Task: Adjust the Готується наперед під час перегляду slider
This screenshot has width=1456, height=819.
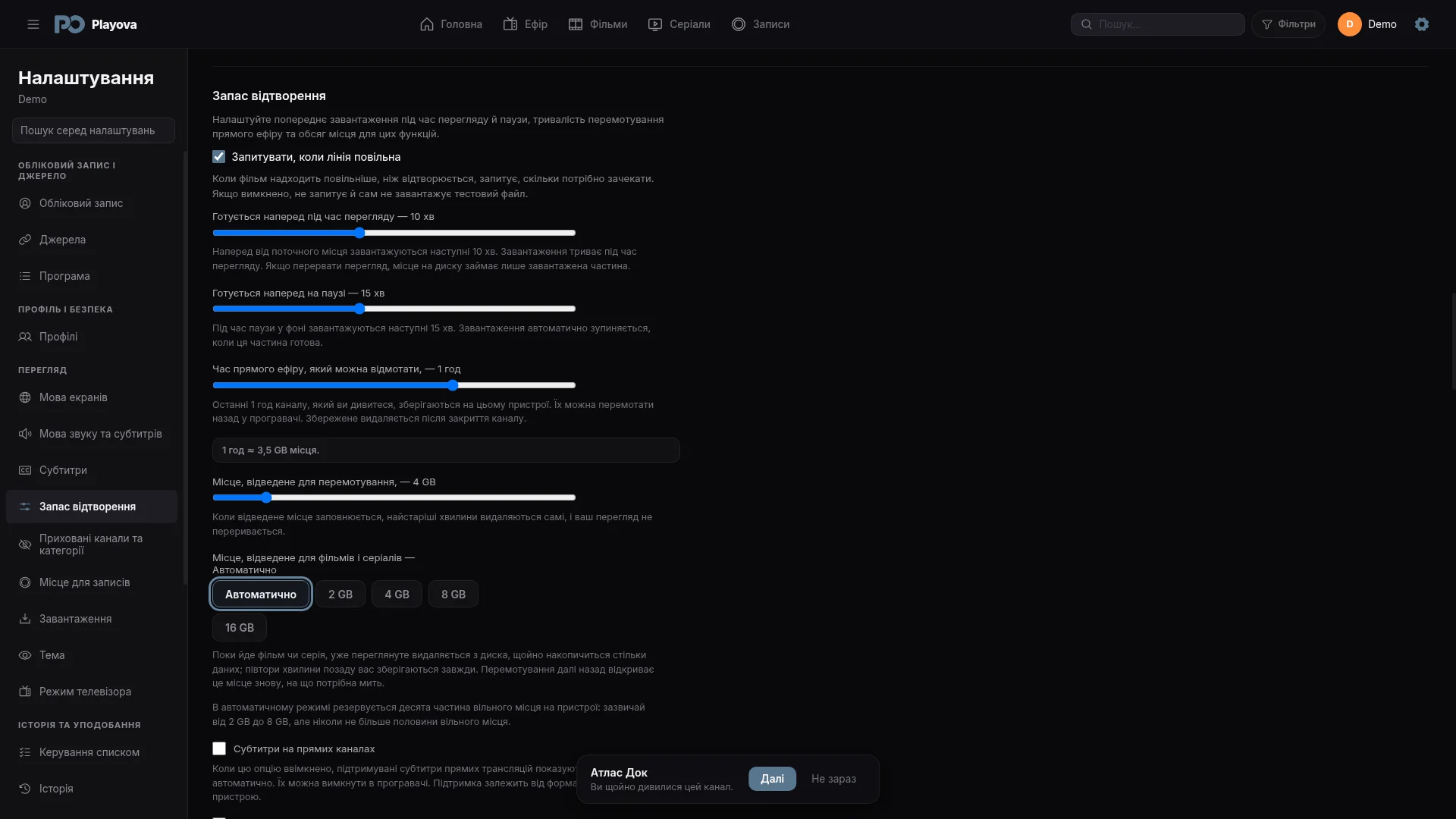Action: [x=394, y=233]
